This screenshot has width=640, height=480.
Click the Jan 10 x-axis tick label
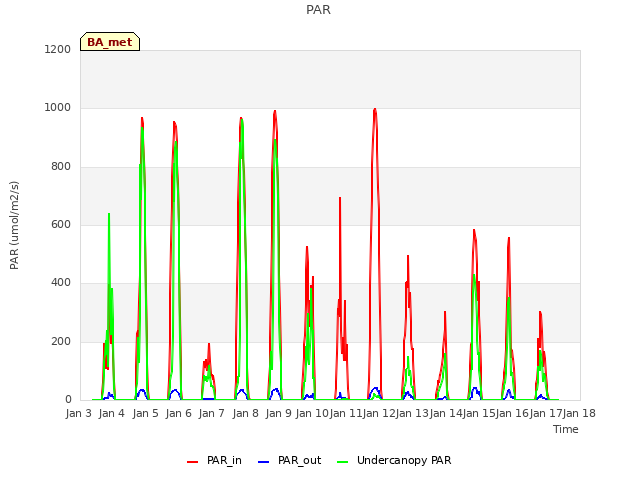tap(312, 413)
